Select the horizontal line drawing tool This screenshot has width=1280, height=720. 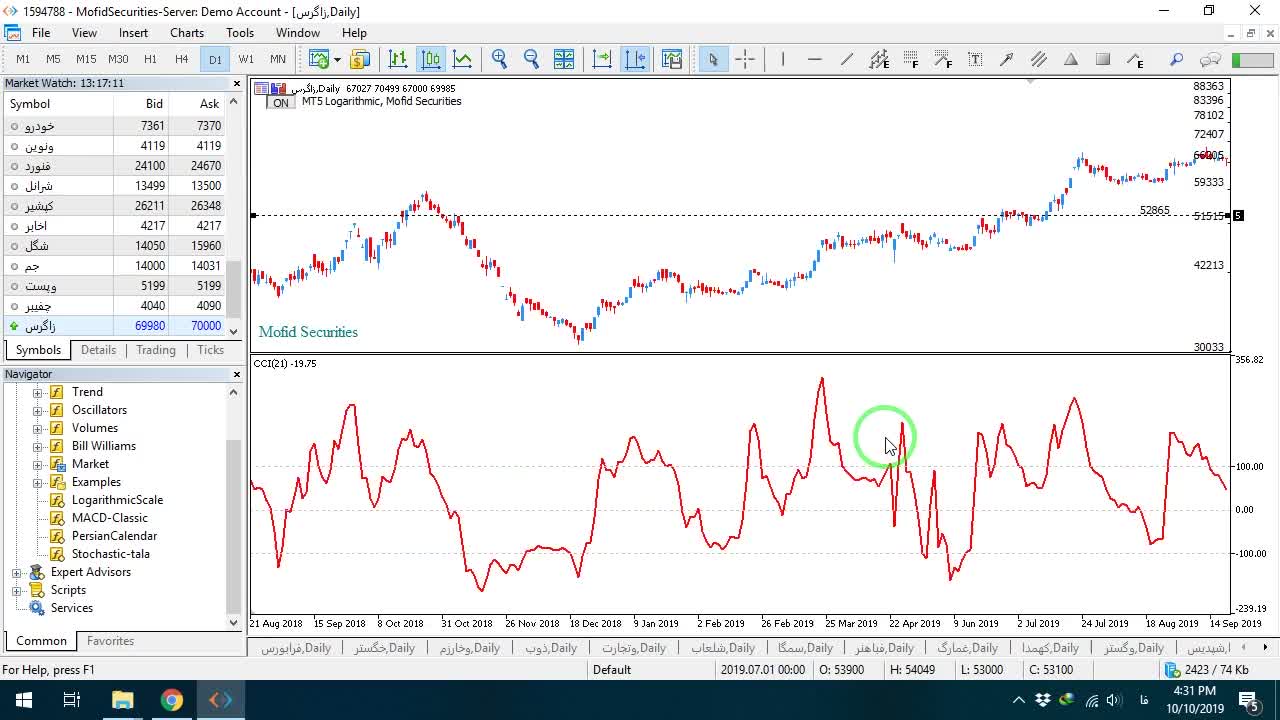point(815,59)
